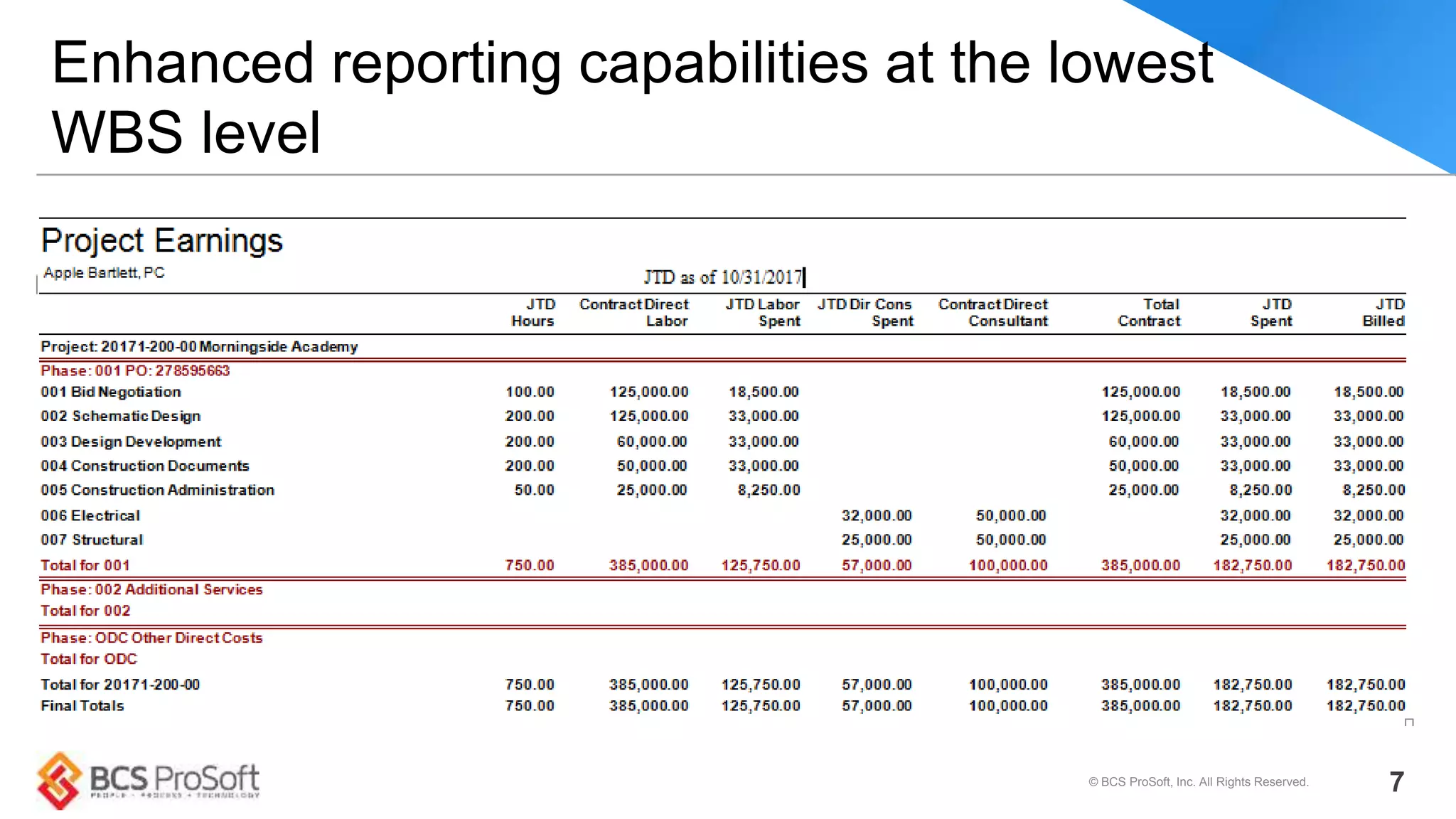Screen dimensions: 1456x819
Task: Click the 'Total for 20171-200-00' row label
Action: pyautogui.click(x=120, y=685)
